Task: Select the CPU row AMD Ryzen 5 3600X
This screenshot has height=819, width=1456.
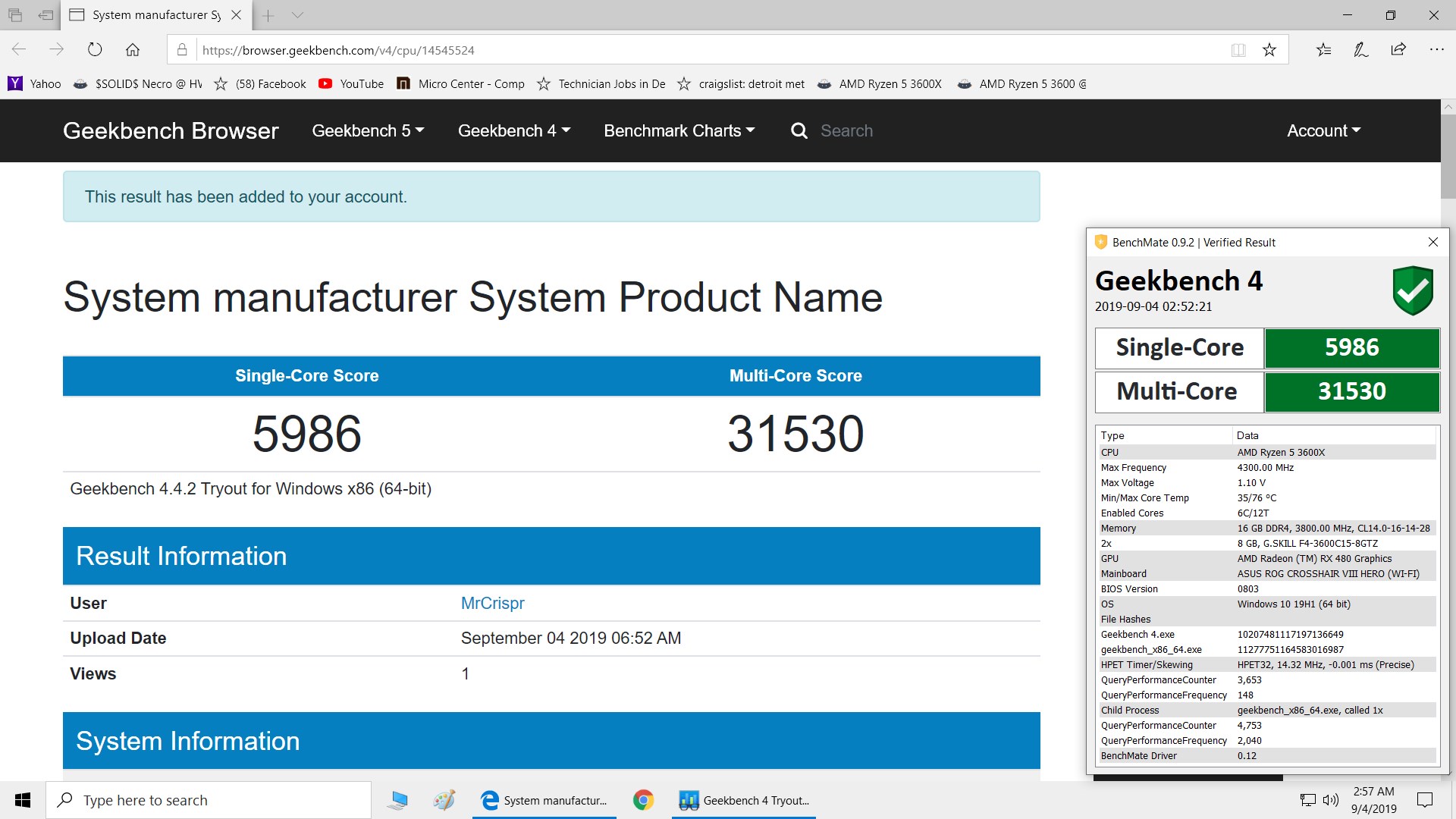Action: click(x=1267, y=452)
